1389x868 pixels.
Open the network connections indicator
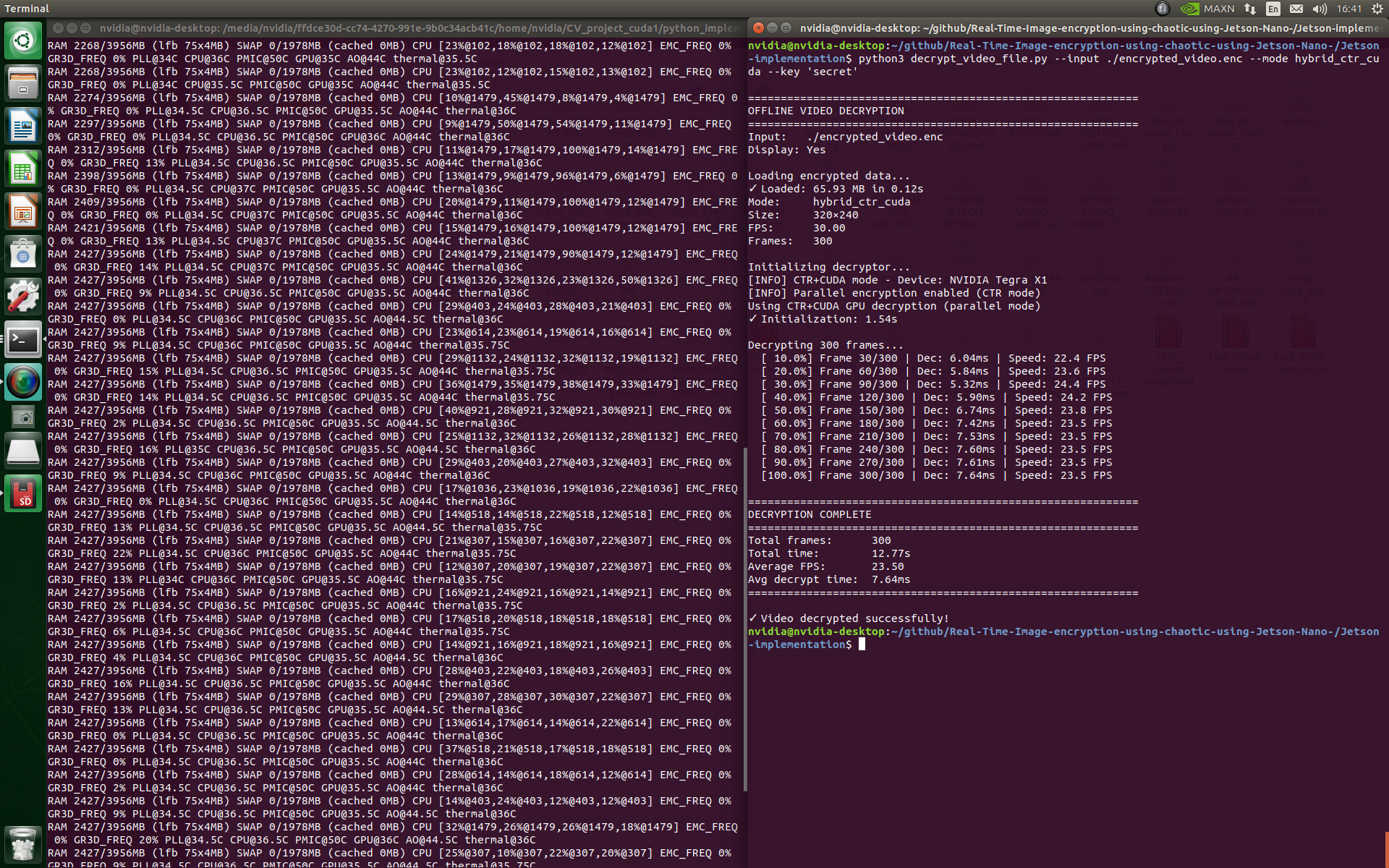click(1250, 9)
